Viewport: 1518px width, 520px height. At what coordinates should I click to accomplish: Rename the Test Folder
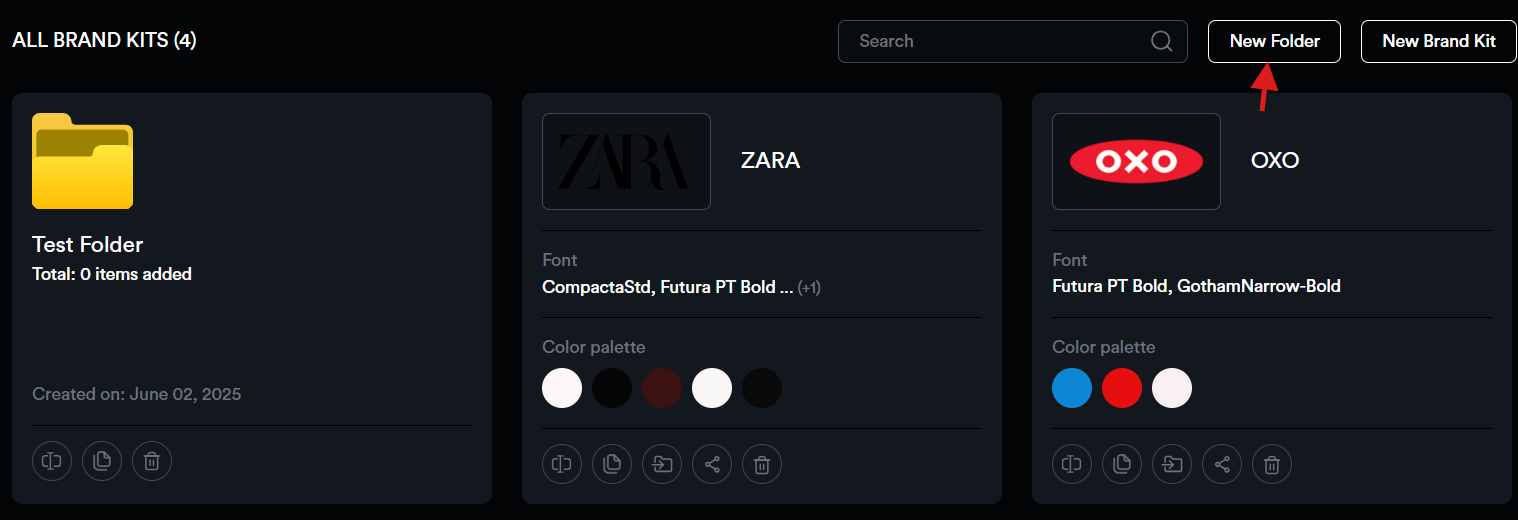pos(52,461)
